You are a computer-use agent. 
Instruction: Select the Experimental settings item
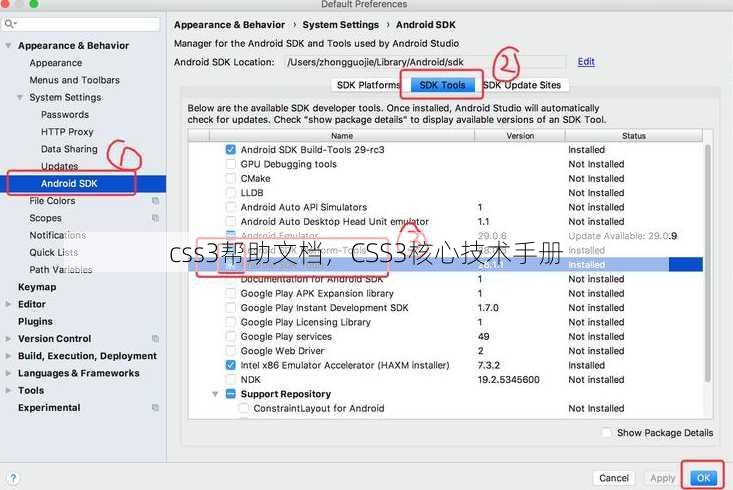(x=49, y=408)
